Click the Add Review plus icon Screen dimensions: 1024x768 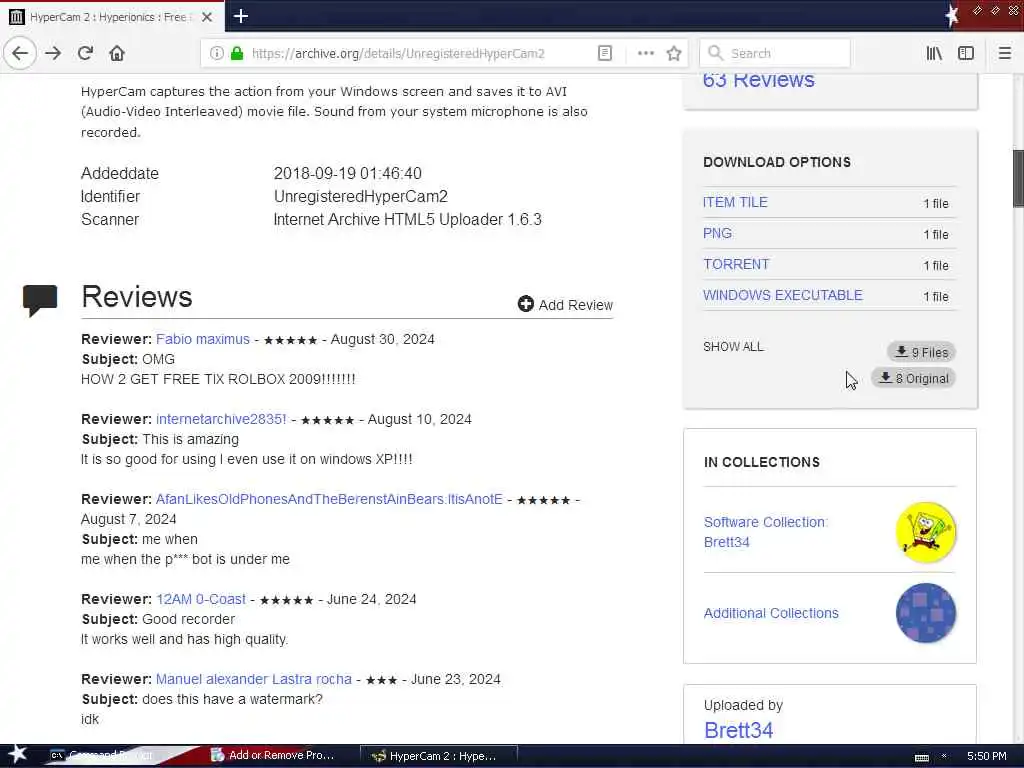(525, 304)
